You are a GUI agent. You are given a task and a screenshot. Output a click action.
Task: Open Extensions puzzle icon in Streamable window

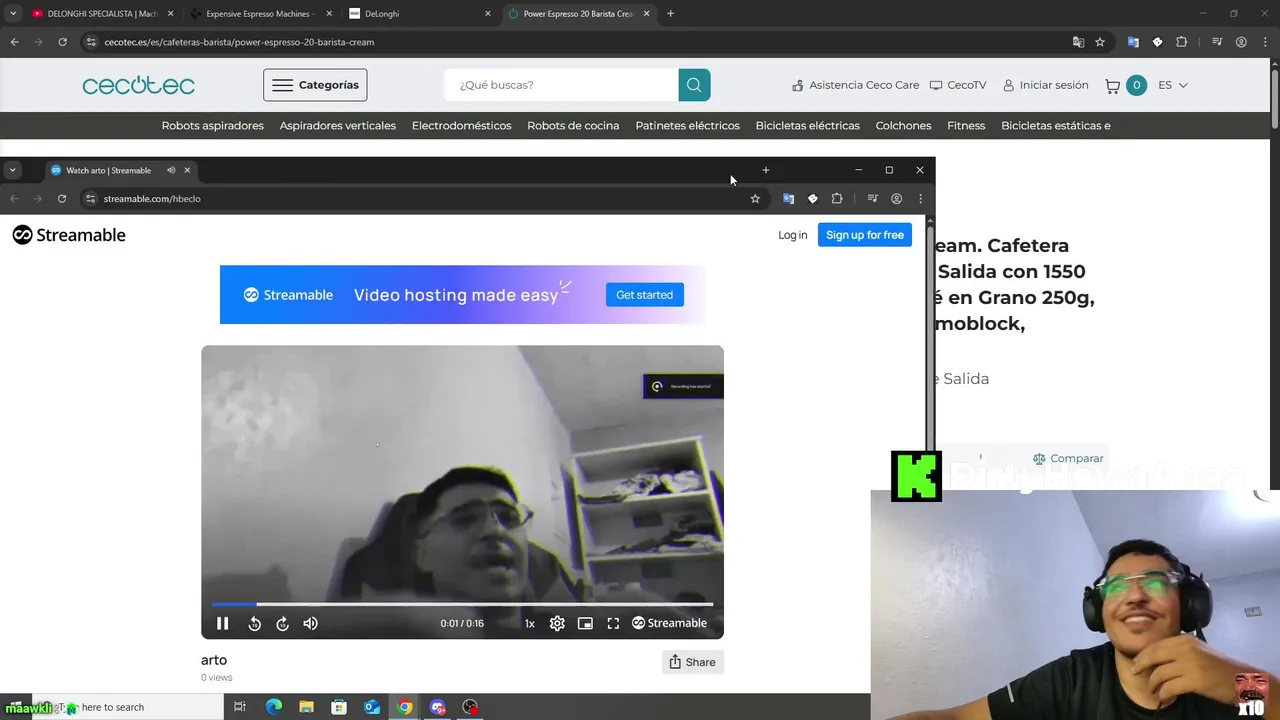(x=837, y=199)
